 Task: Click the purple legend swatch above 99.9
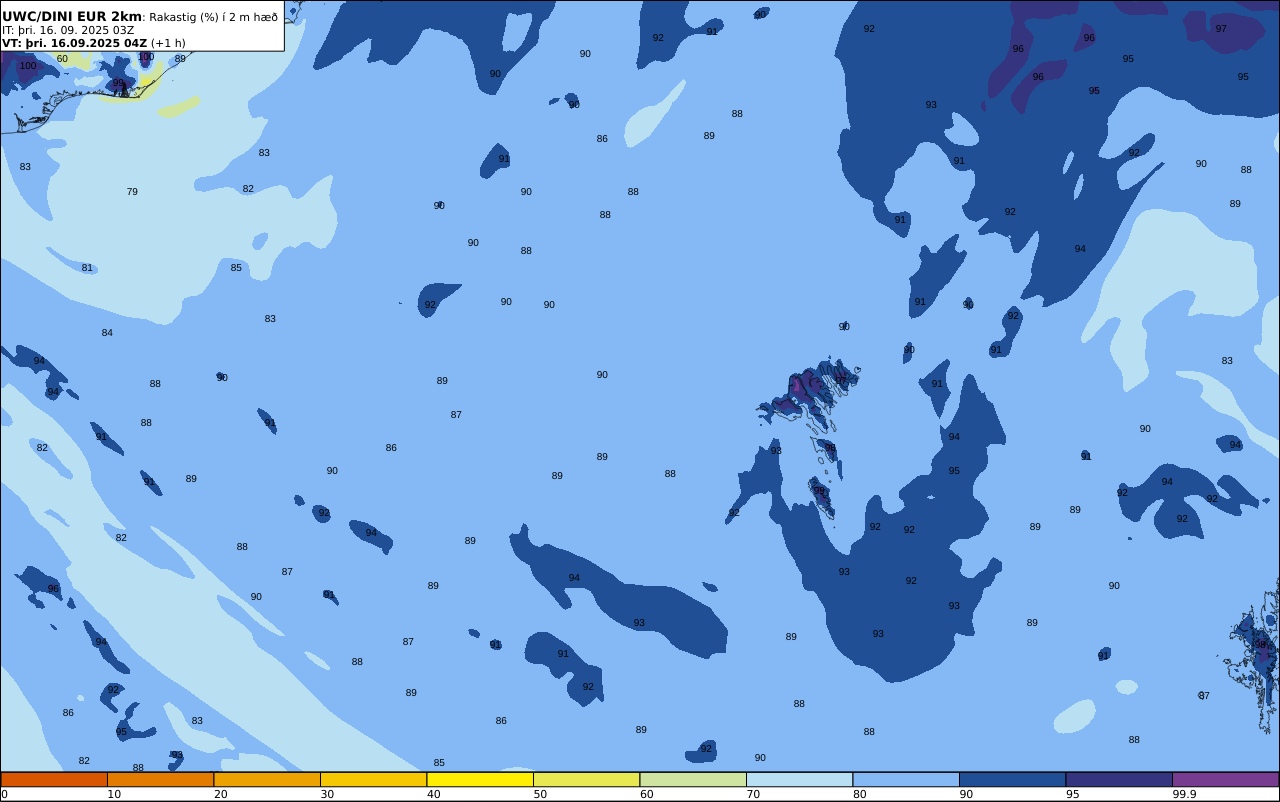pos(1225,779)
